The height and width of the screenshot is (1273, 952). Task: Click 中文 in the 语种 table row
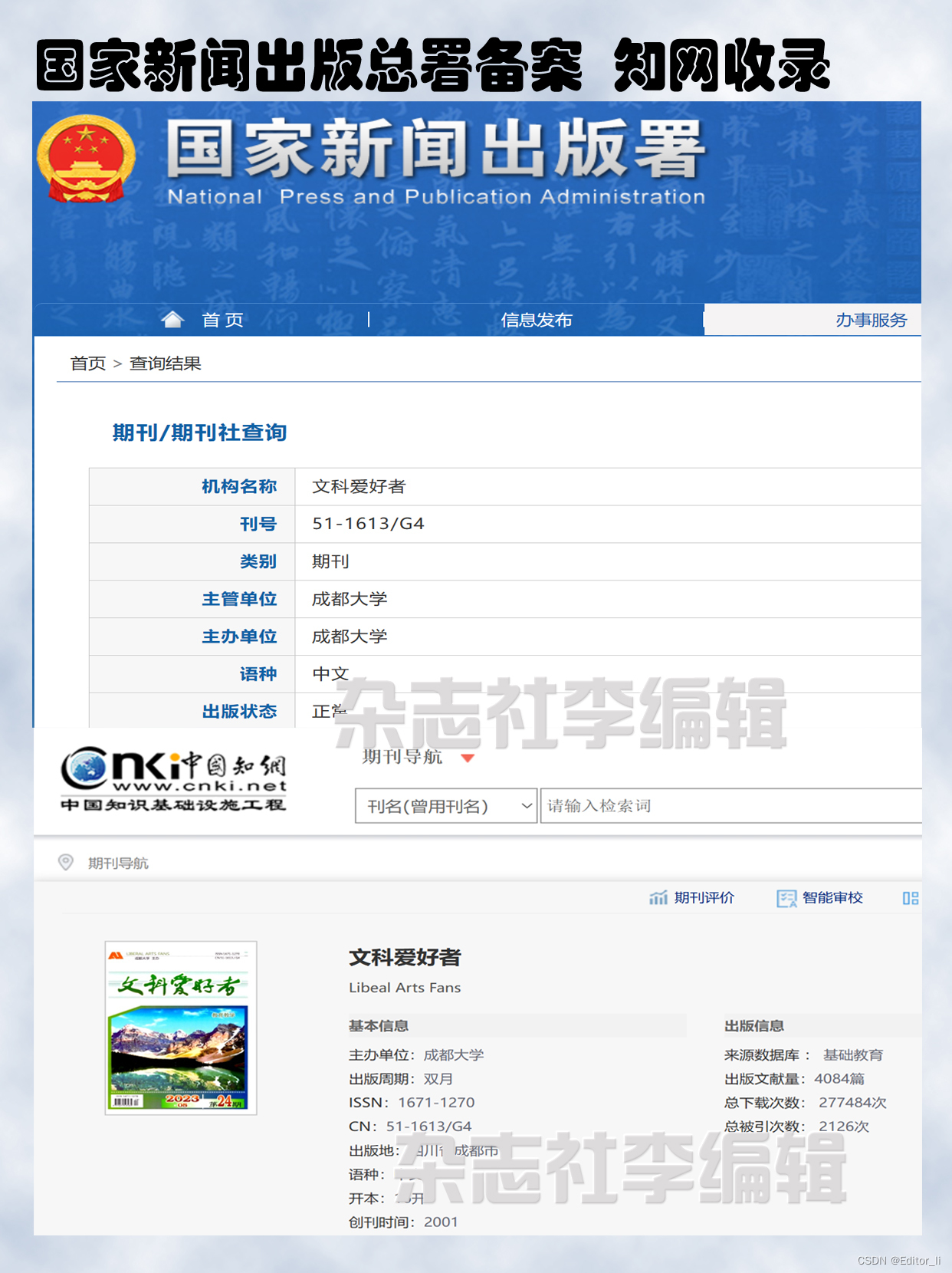point(330,674)
